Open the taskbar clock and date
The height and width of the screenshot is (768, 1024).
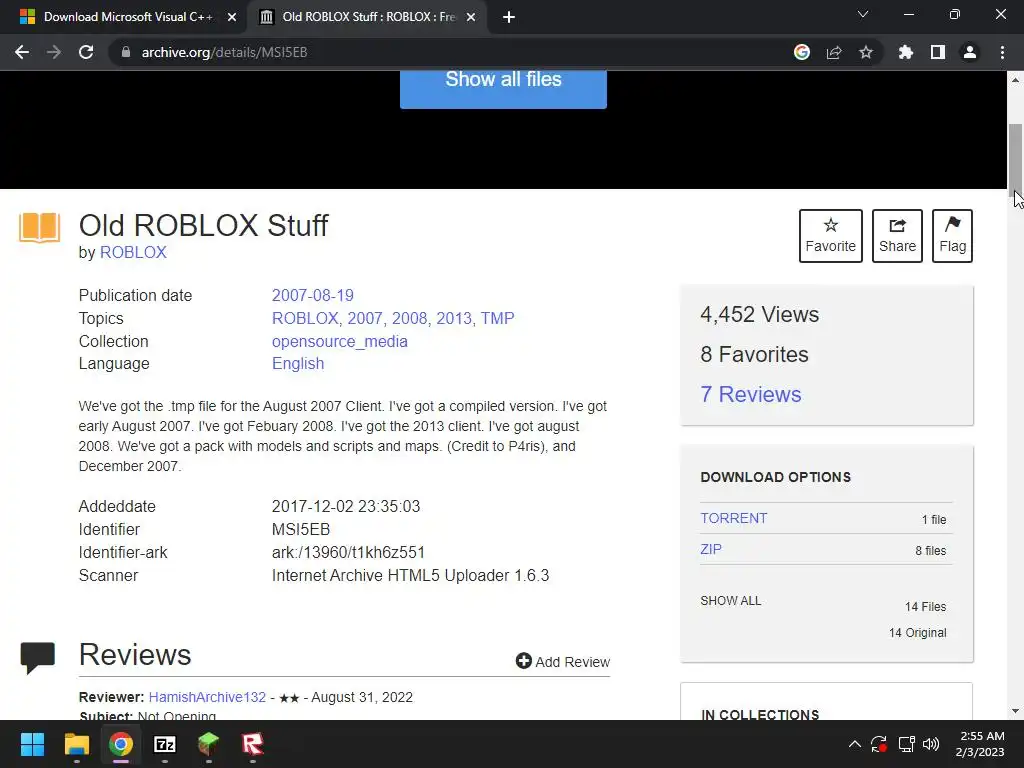point(981,744)
